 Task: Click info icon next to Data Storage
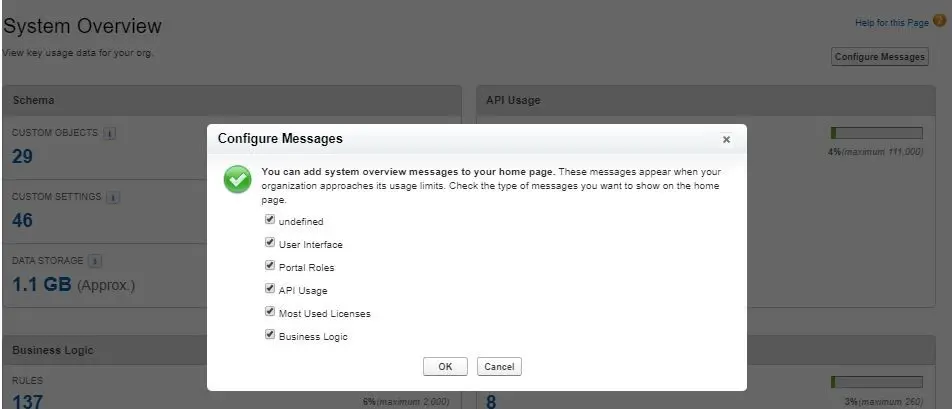pyautogui.click(x=95, y=261)
